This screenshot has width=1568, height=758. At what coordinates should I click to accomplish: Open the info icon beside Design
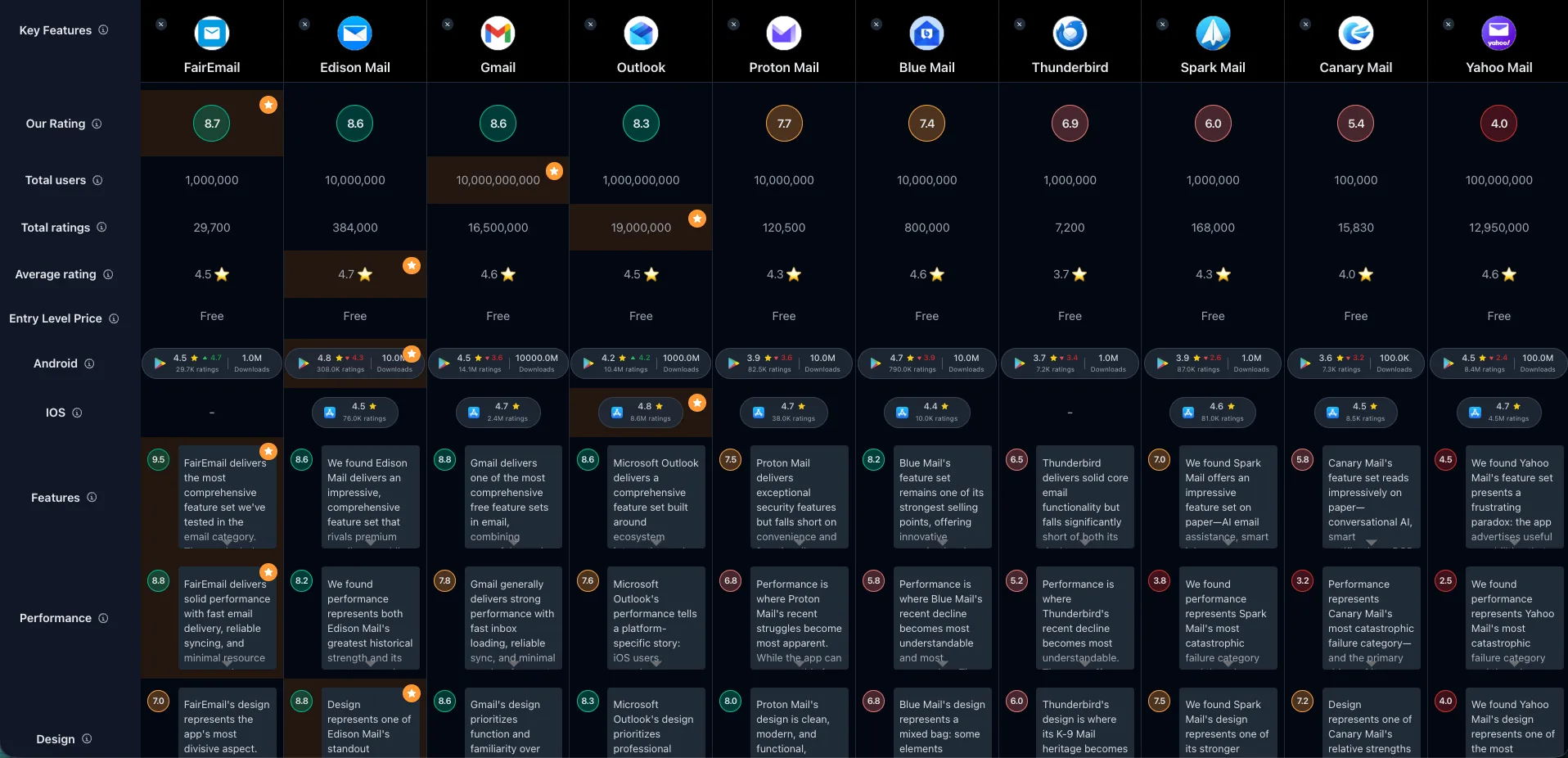[87, 738]
